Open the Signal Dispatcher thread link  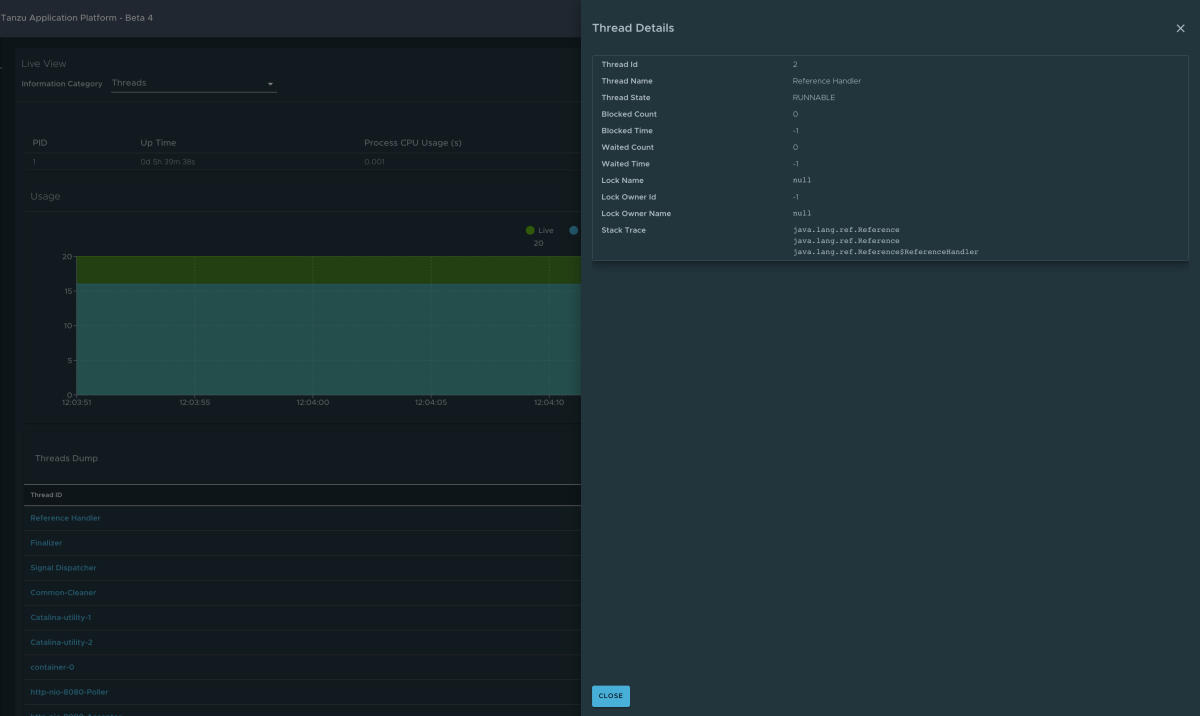(x=63, y=568)
